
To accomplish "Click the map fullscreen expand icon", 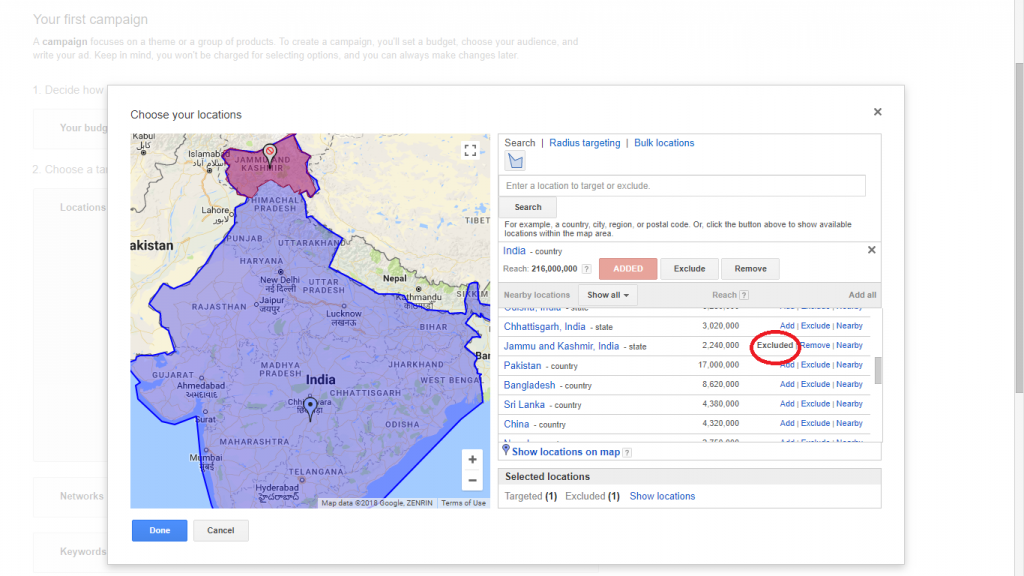I will (470, 150).
